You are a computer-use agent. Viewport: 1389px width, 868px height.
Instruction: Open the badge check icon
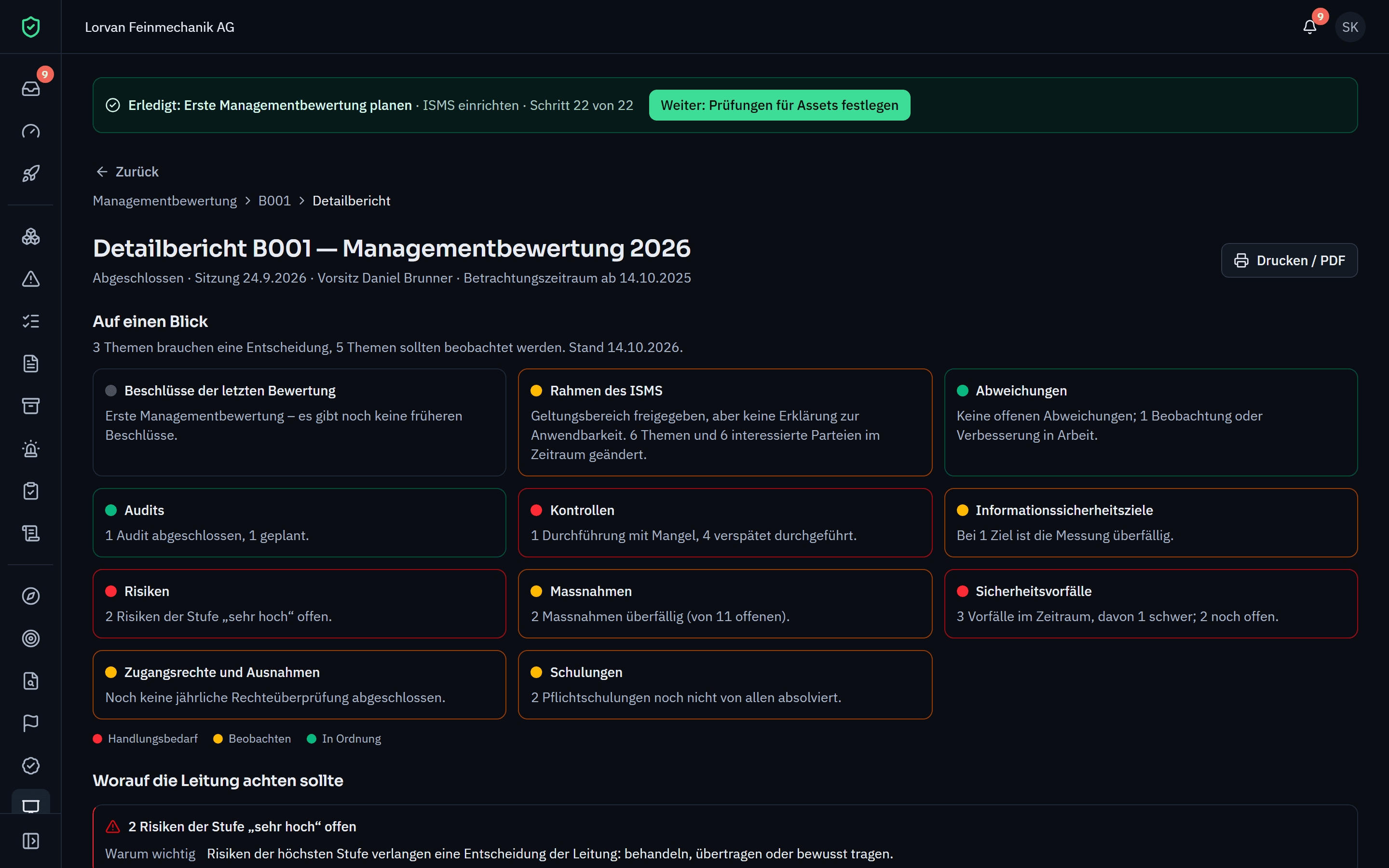tap(30, 766)
